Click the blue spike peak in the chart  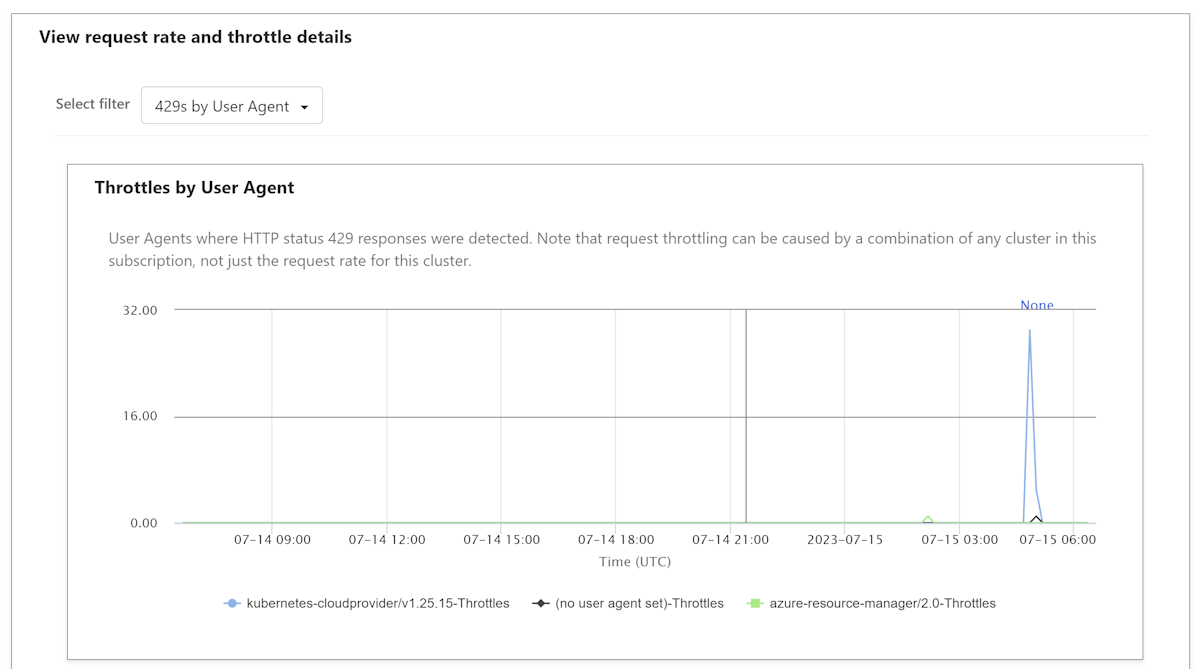click(1030, 331)
